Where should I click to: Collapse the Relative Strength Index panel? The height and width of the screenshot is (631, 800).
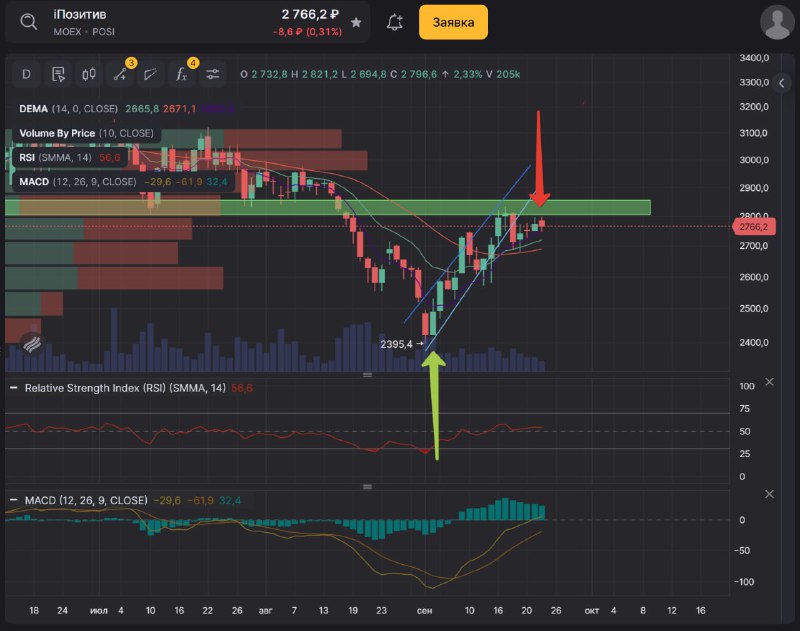click(14, 388)
